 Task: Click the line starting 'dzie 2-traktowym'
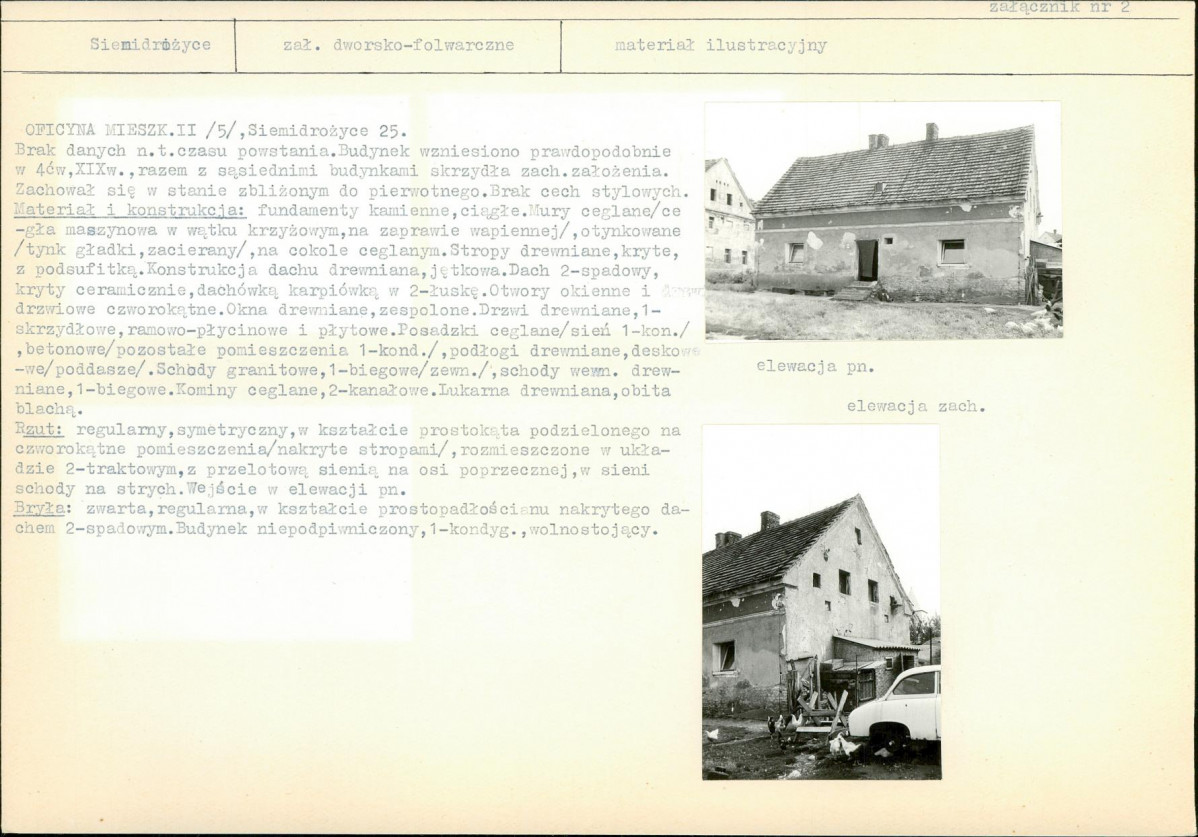pyautogui.click(x=332, y=470)
